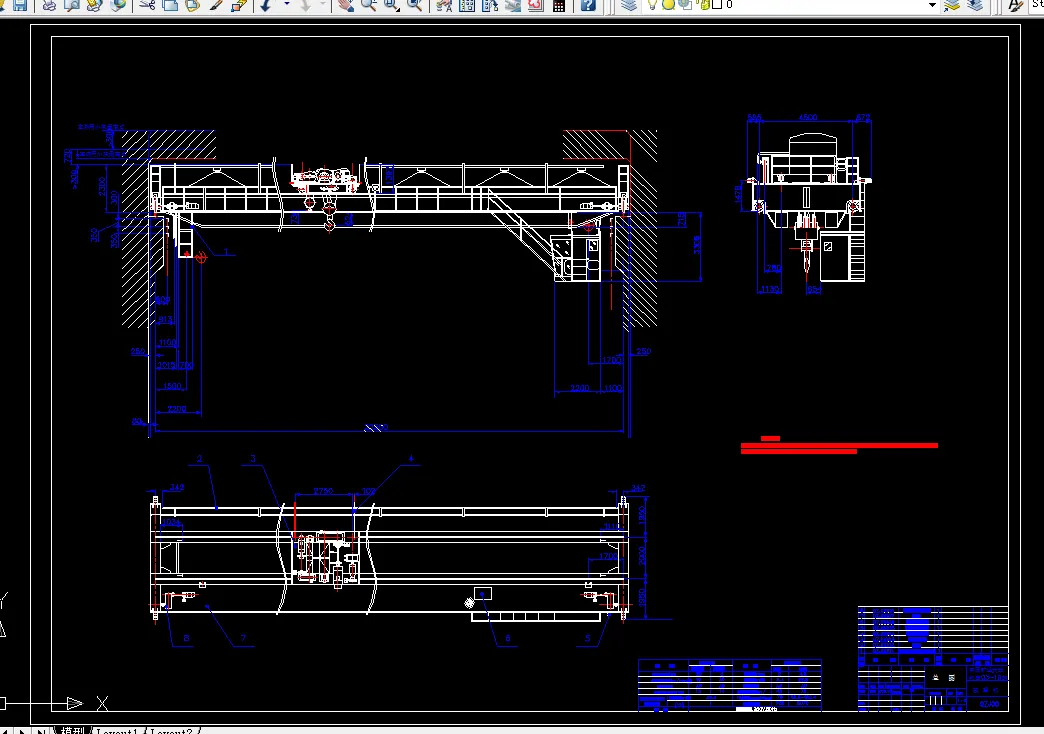The width and height of the screenshot is (1044, 734).
Task: Click the UCS X-axis arrow icon
Action: (75, 703)
